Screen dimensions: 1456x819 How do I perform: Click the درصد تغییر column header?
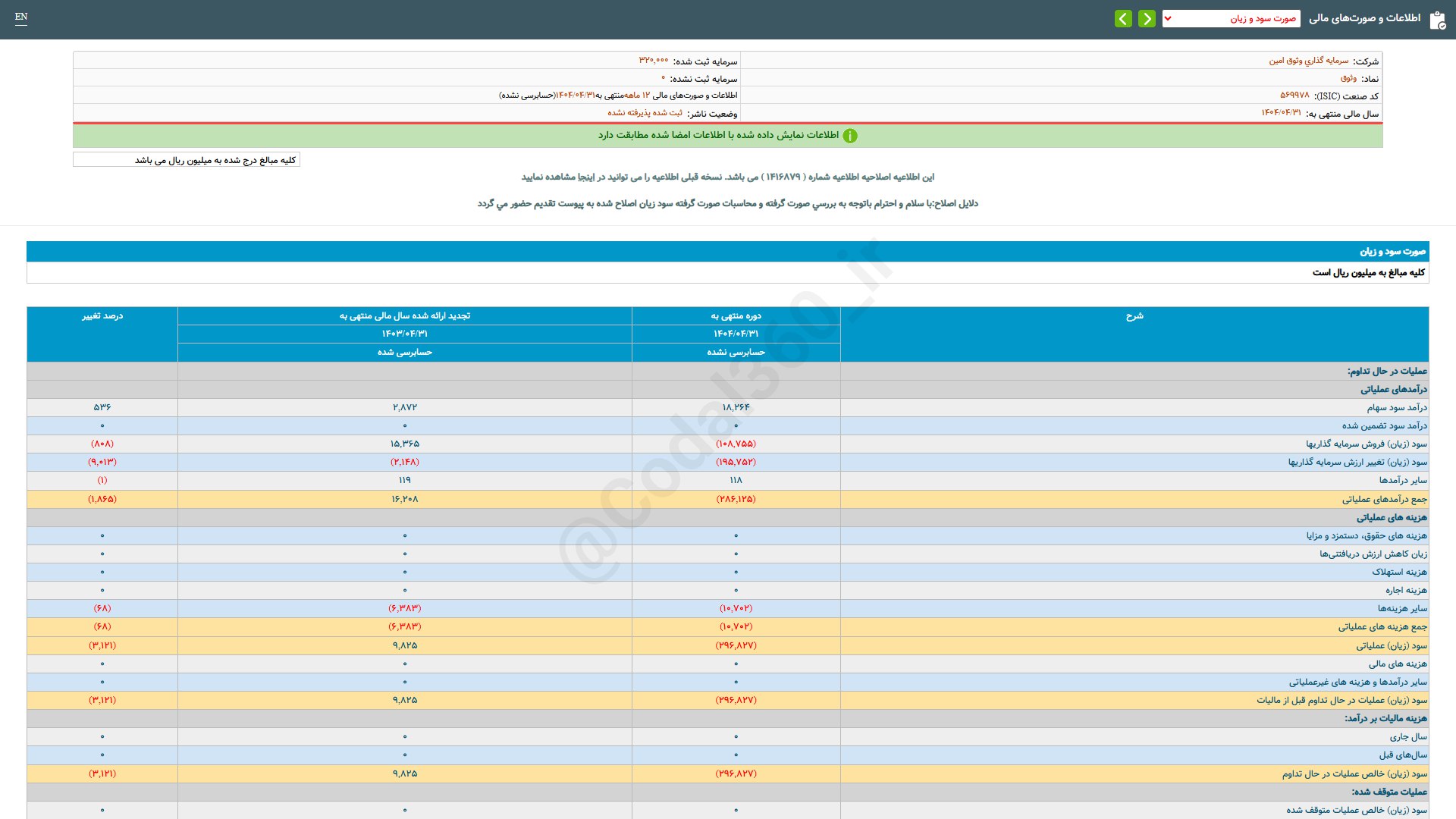(x=102, y=316)
